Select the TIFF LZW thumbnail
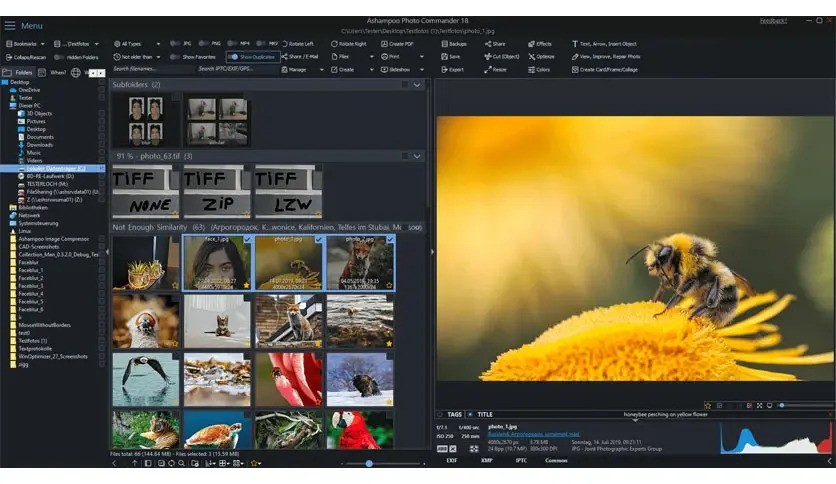 [288, 191]
